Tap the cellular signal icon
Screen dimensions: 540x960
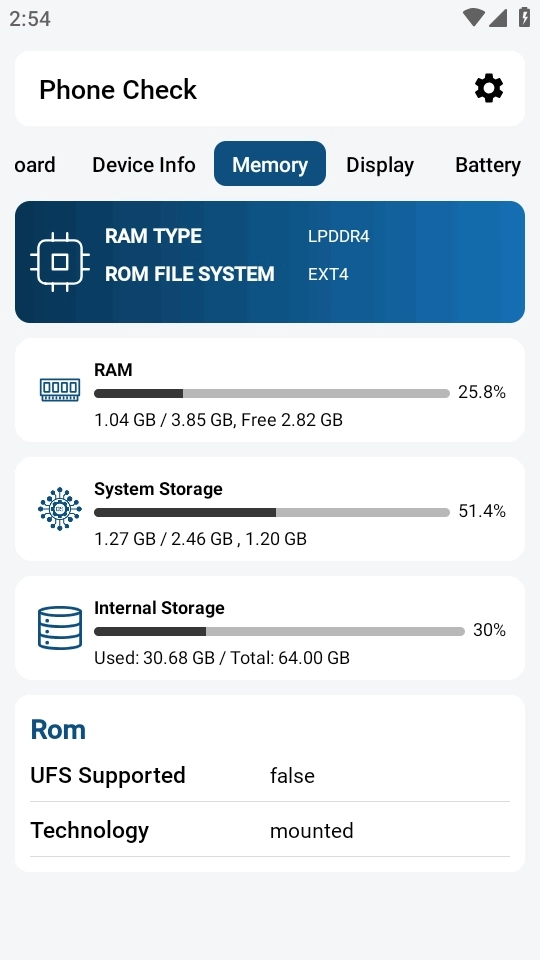pos(498,18)
